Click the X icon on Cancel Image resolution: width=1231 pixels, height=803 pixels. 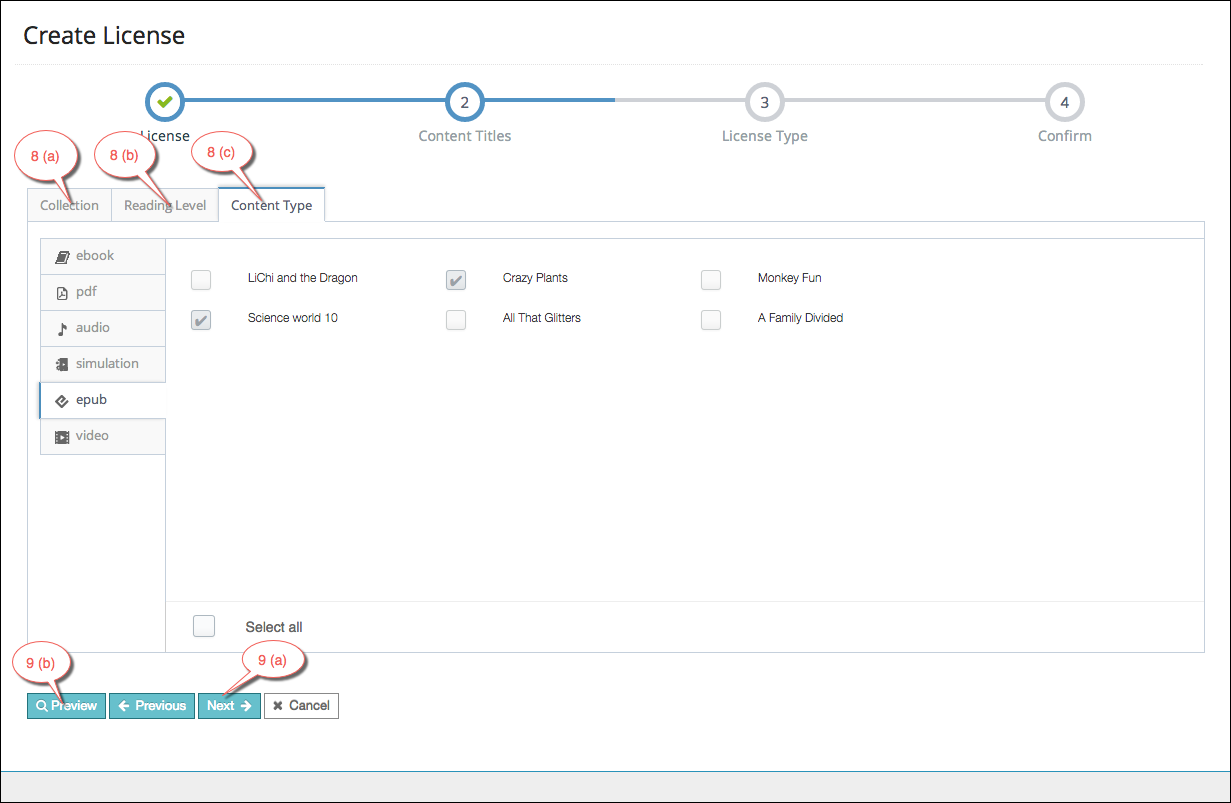point(278,706)
